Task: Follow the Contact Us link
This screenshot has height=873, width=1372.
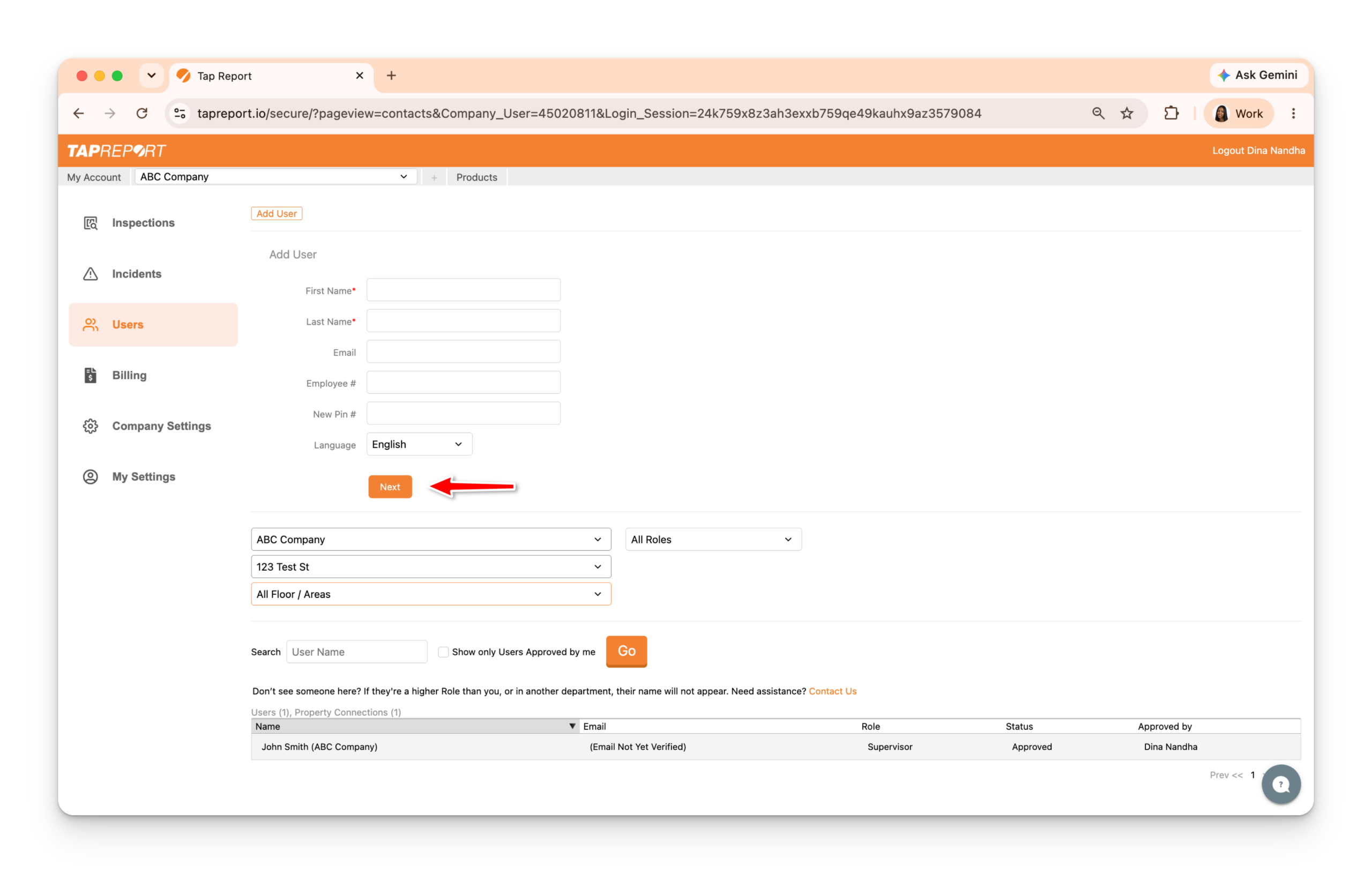Action: [x=832, y=691]
